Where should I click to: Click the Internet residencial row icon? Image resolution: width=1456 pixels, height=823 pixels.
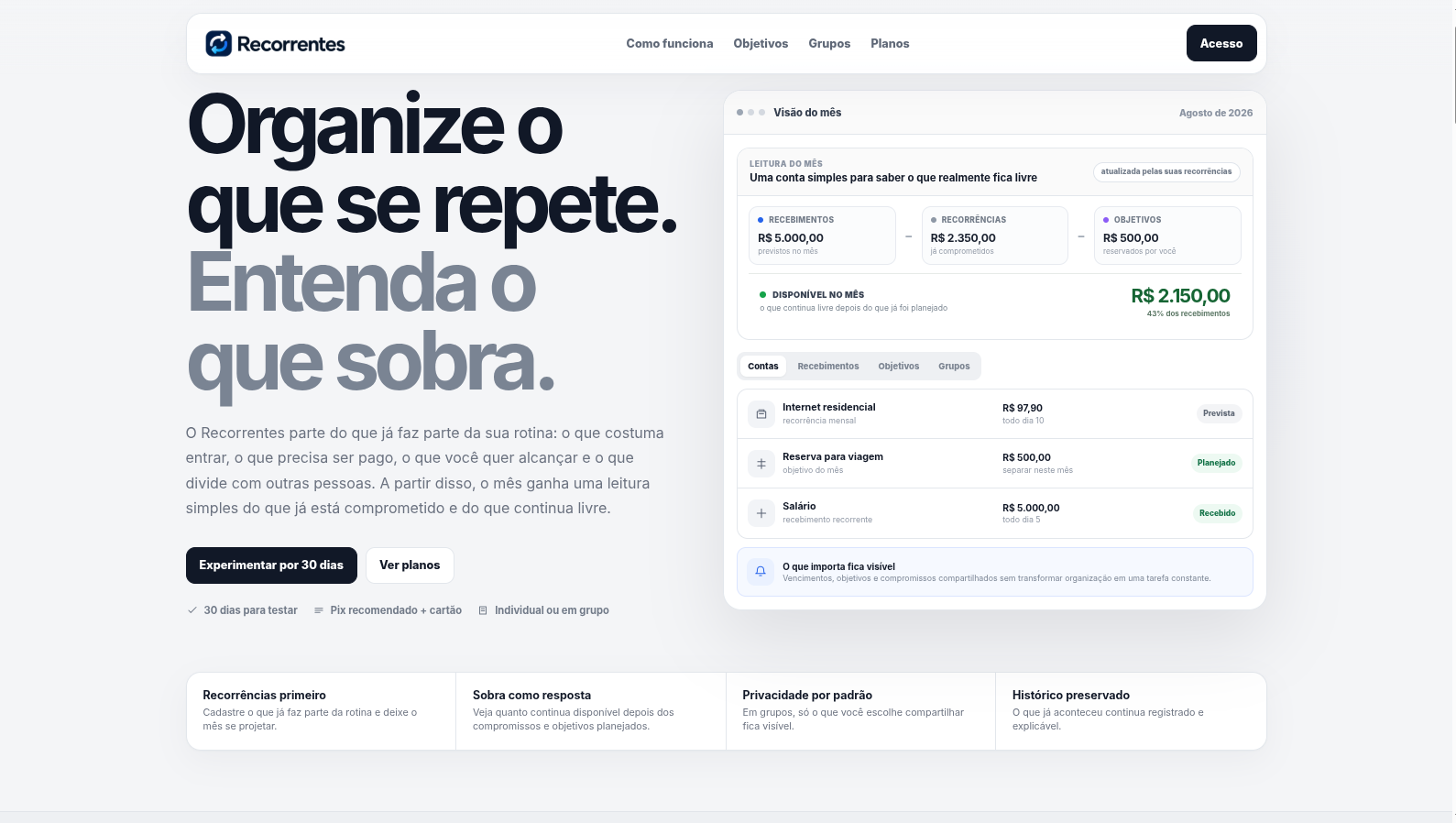pos(761,414)
